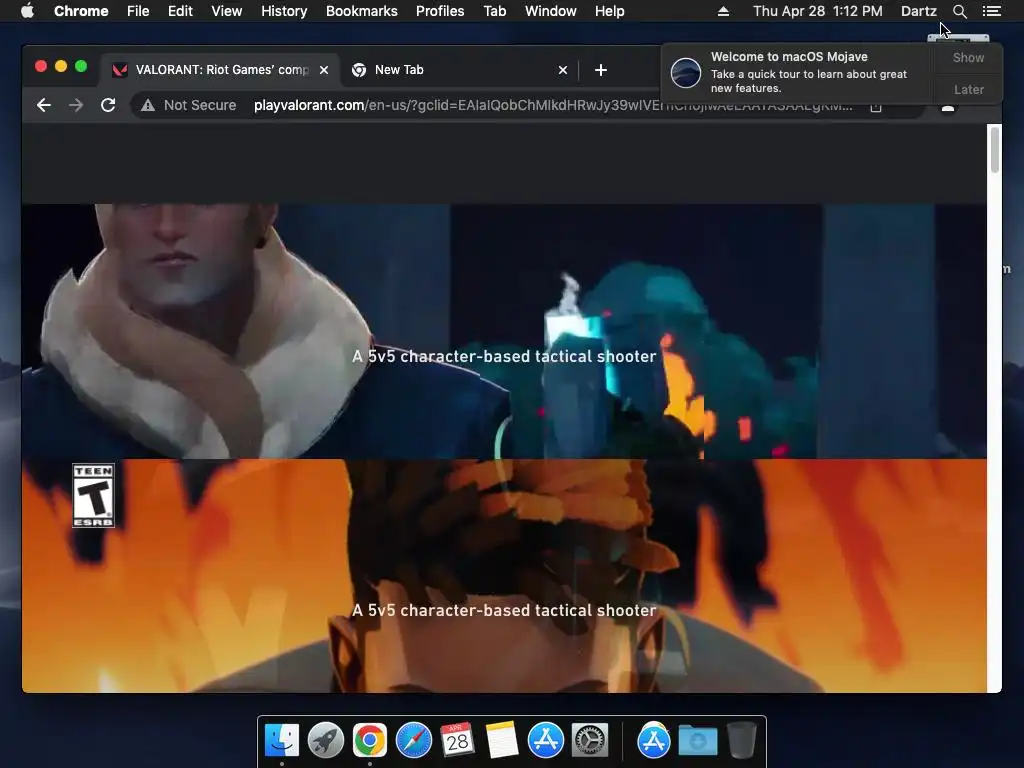The width and height of the screenshot is (1024, 768).
Task: Open the View menu
Action: pos(227,11)
